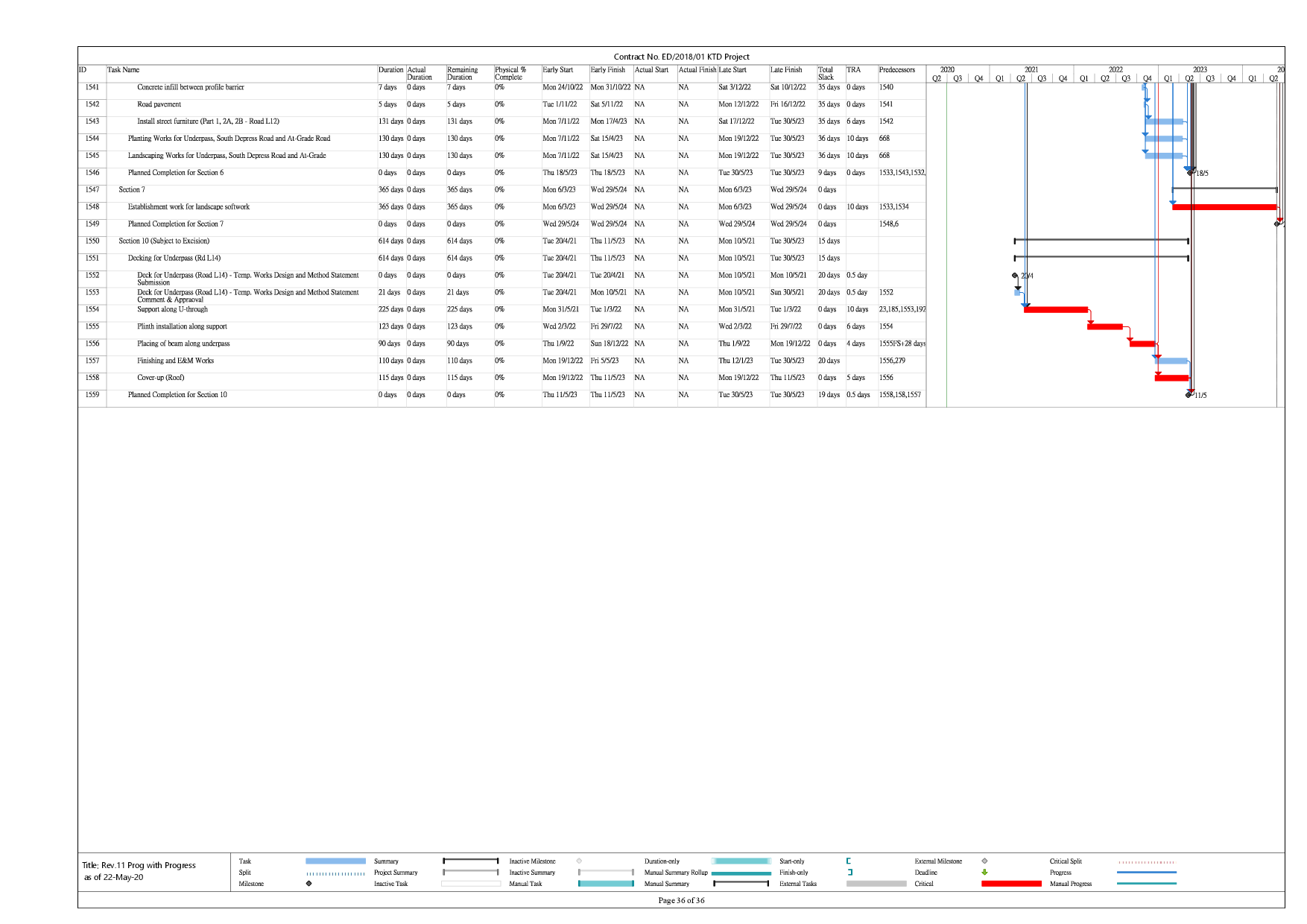Click the red Establishment work for landscape bar

(x=1224, y=207)
